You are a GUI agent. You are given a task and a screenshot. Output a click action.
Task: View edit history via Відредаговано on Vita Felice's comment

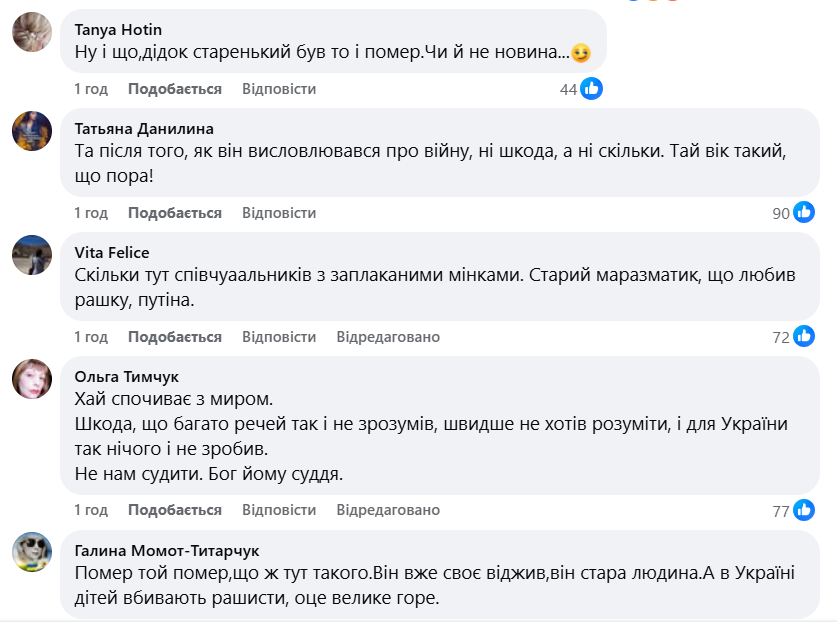click(388, 337)
